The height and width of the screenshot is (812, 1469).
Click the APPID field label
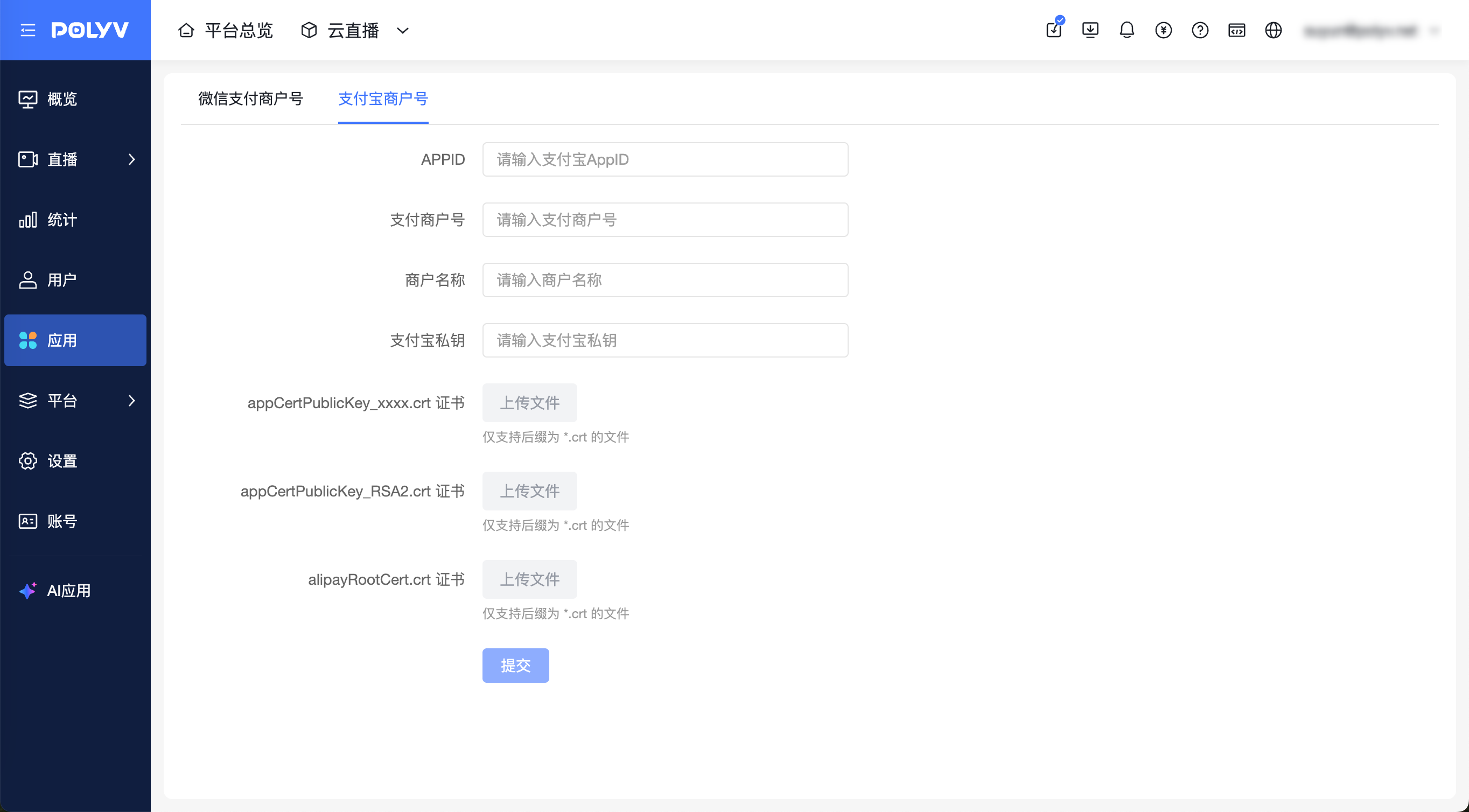(443, 160)
